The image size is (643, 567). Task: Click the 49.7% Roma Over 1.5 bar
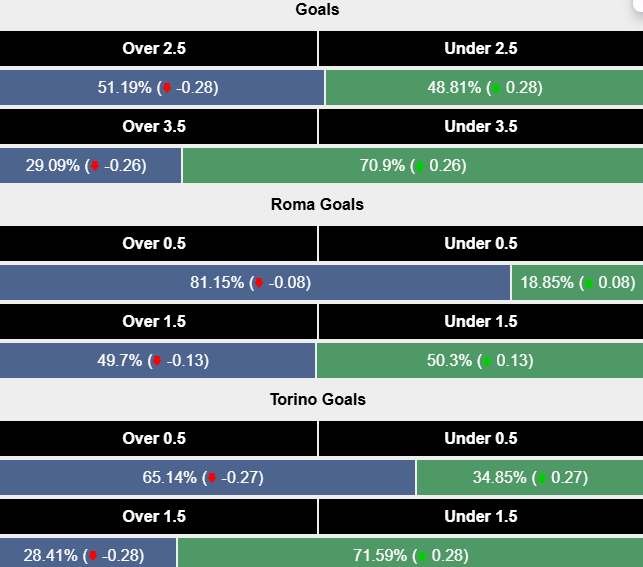click(x=158, y=361)
